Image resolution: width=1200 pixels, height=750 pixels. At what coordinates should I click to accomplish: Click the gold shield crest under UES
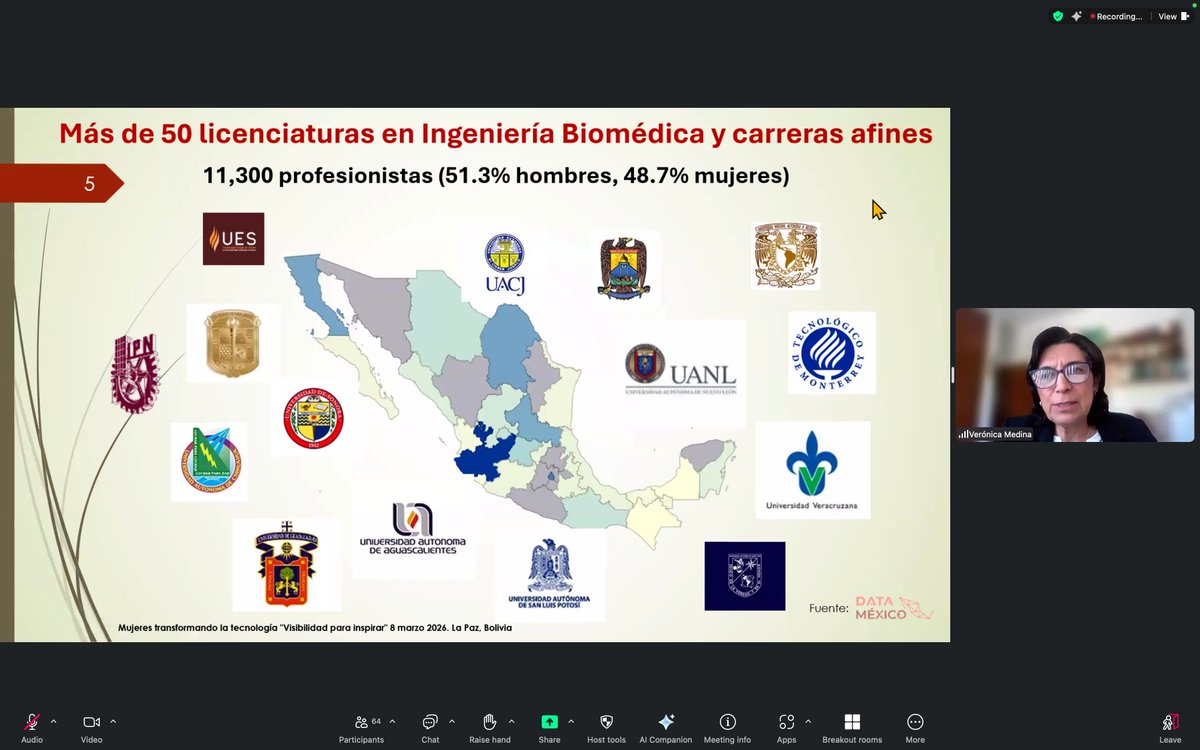pyautogui.click(x=232, y=343)
